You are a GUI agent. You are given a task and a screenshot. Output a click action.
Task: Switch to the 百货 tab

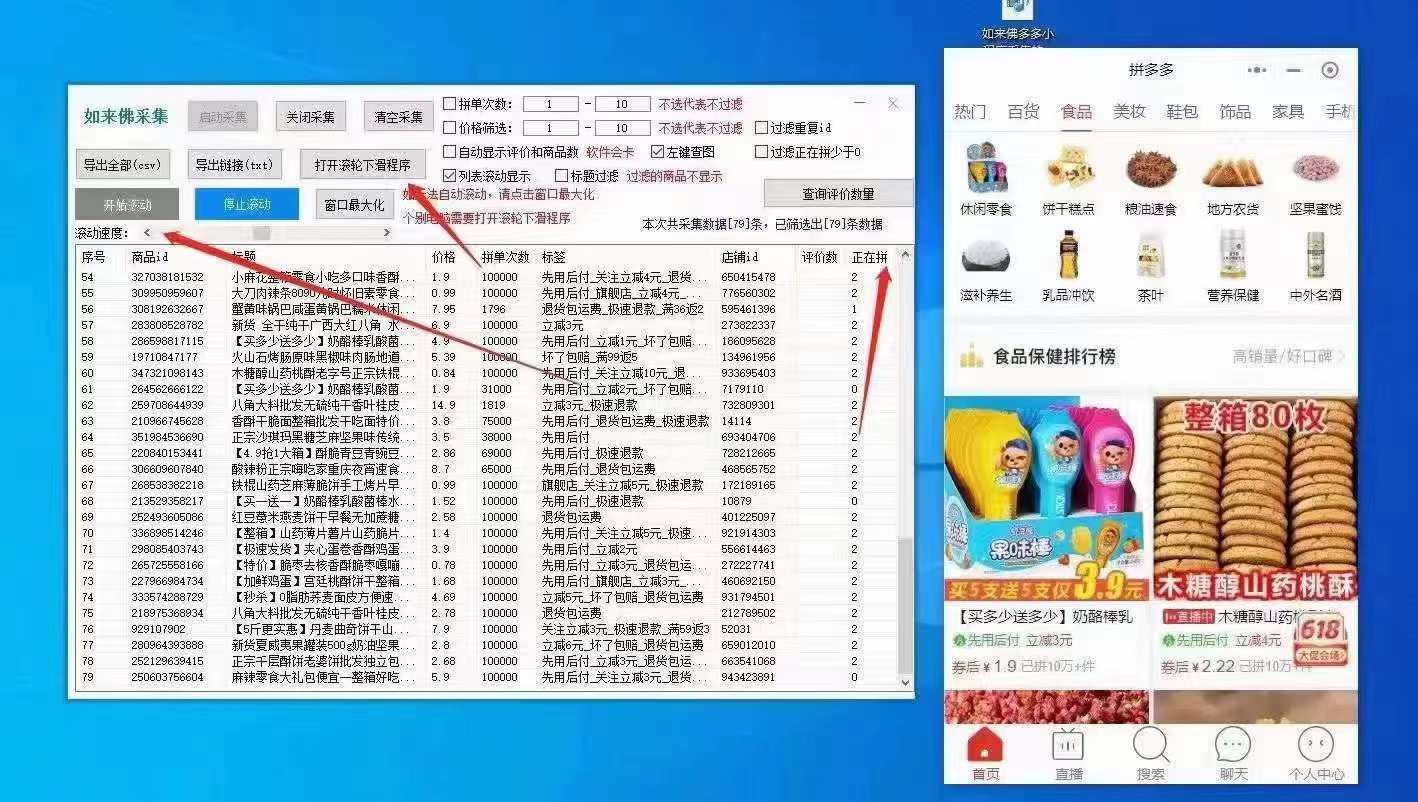tap(1023, 111)
